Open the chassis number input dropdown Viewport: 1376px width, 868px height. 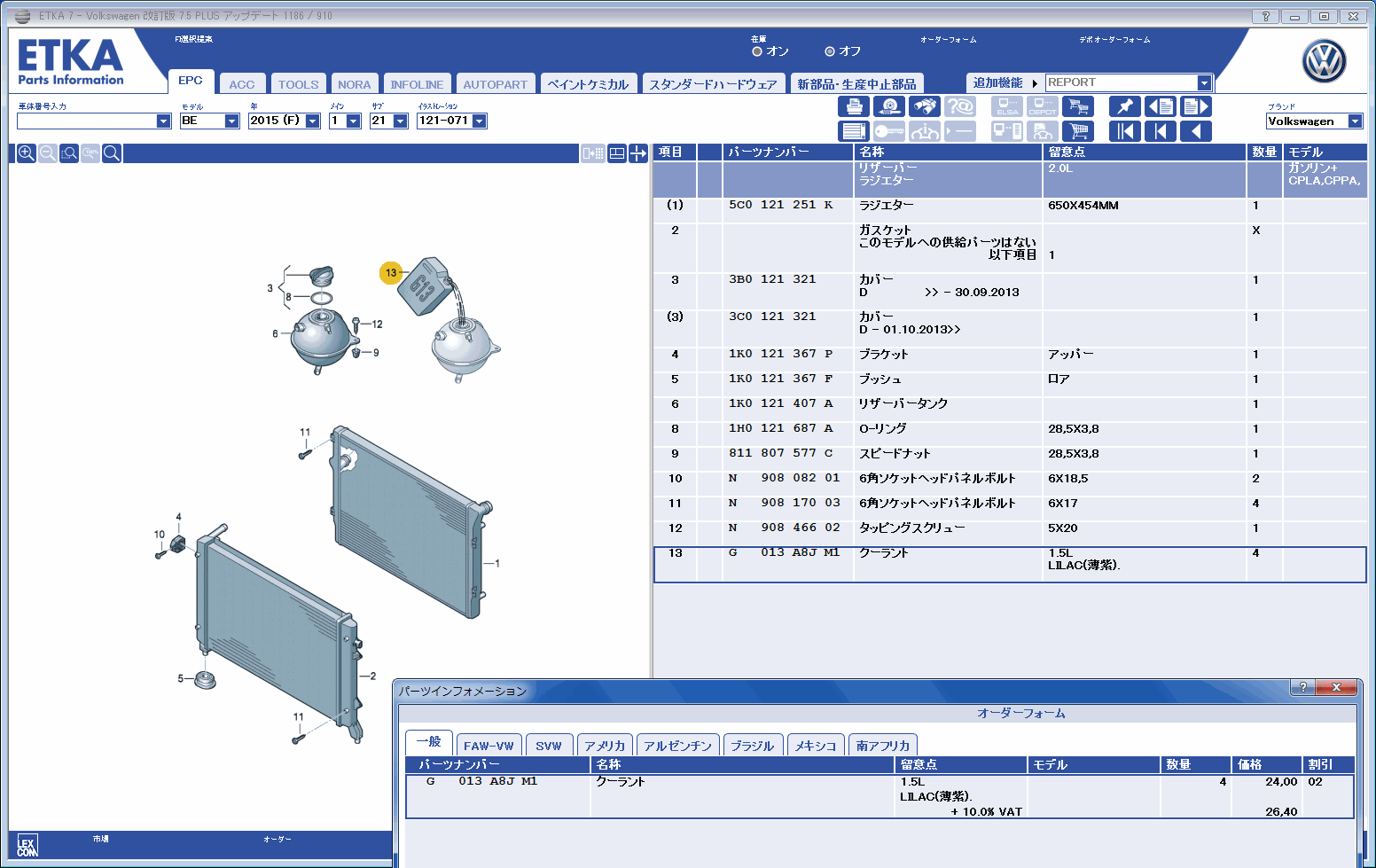coord(163,121)
